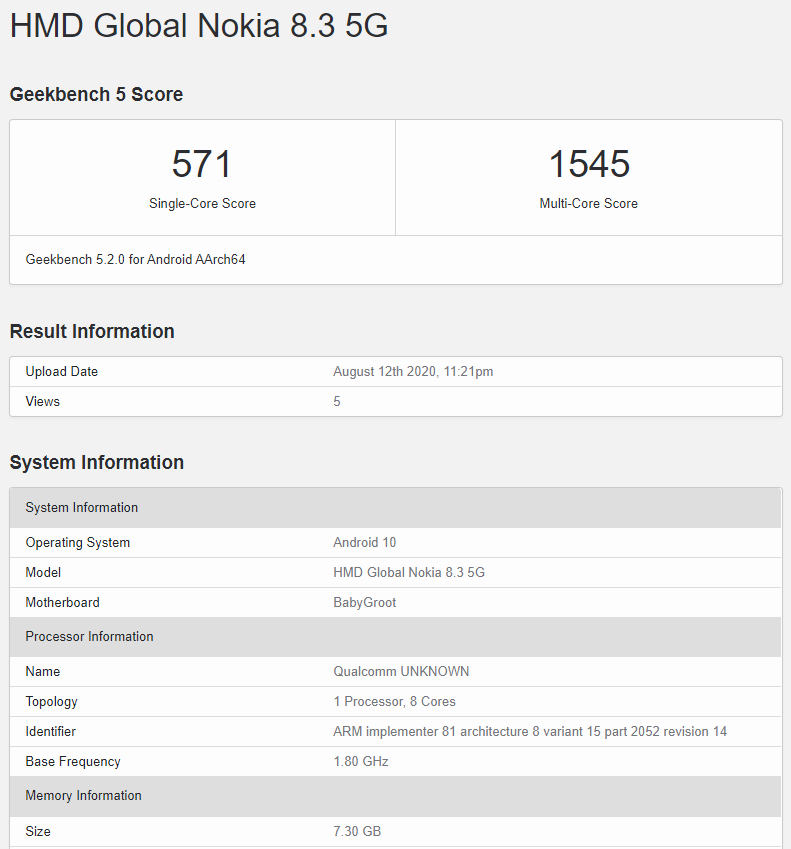Click the Memory Information header row
791x849 pixels.
(395, 796)
